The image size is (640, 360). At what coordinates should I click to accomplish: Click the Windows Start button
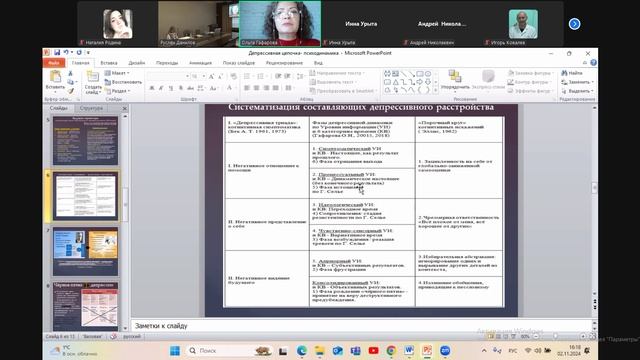pyautogui.click(x=175, y=351)
